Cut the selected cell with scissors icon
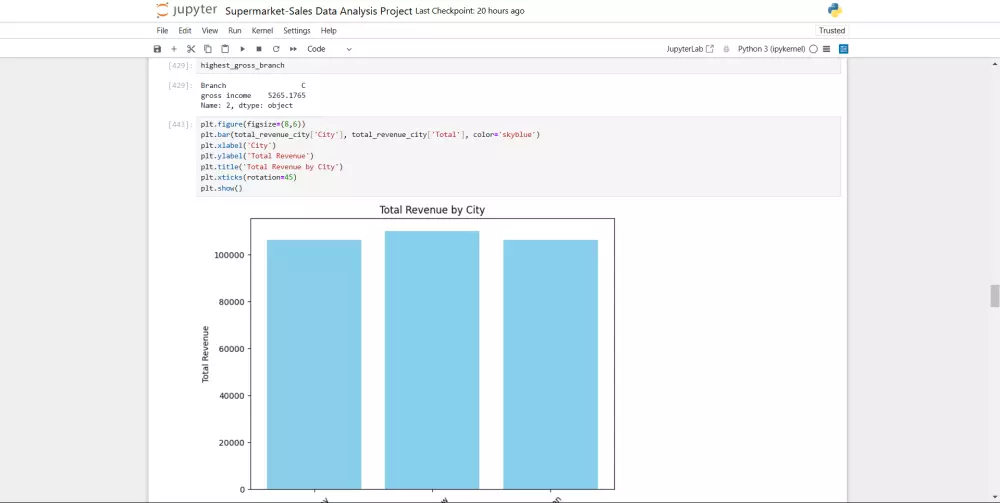Image resolution: width=1000 pixels, height=503 pixels. 191,49
